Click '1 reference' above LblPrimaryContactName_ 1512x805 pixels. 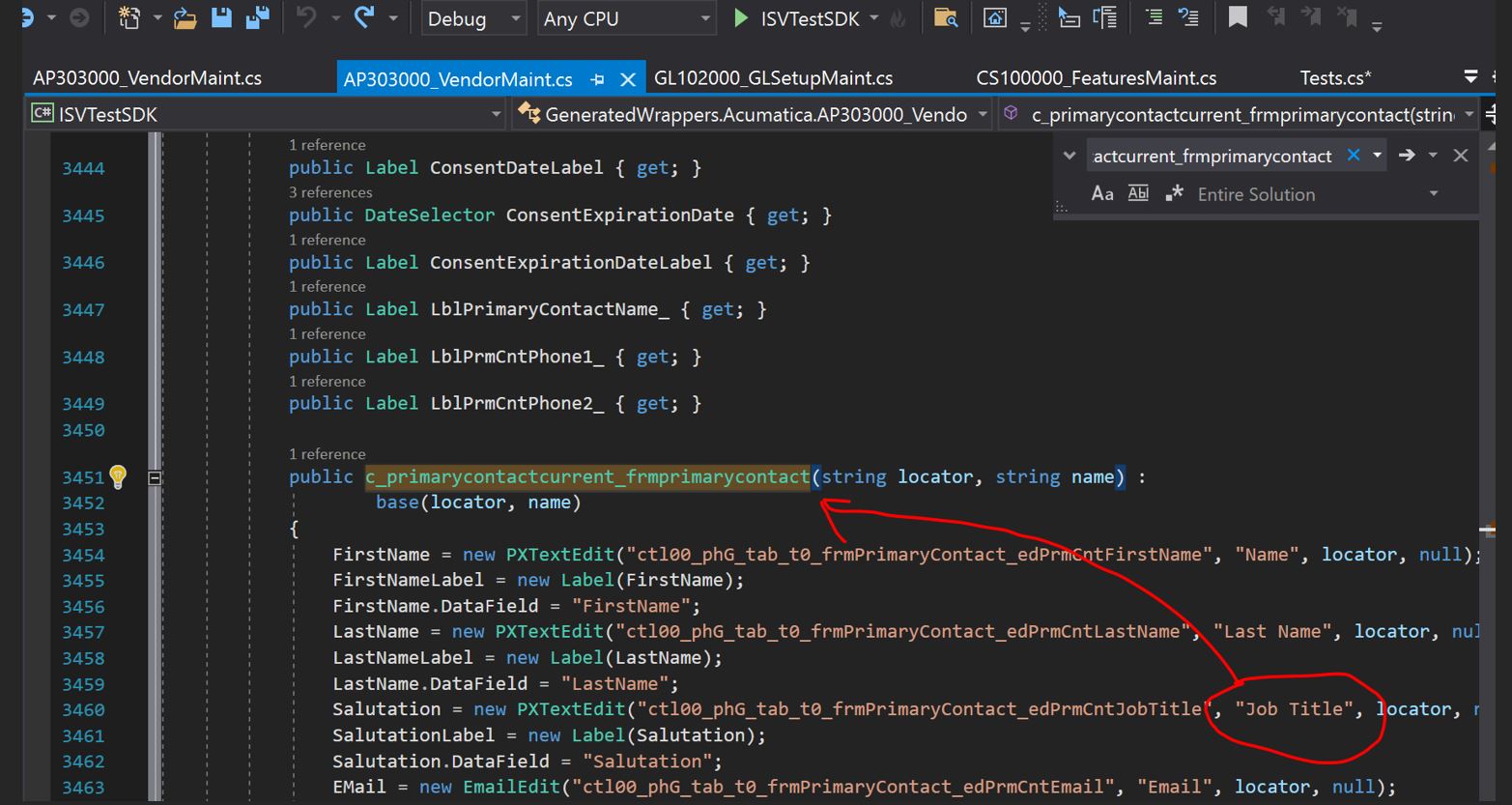click(328, 287)
